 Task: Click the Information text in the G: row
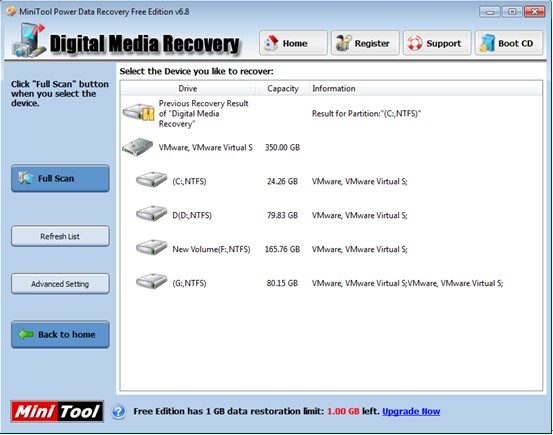coord(407,283)
